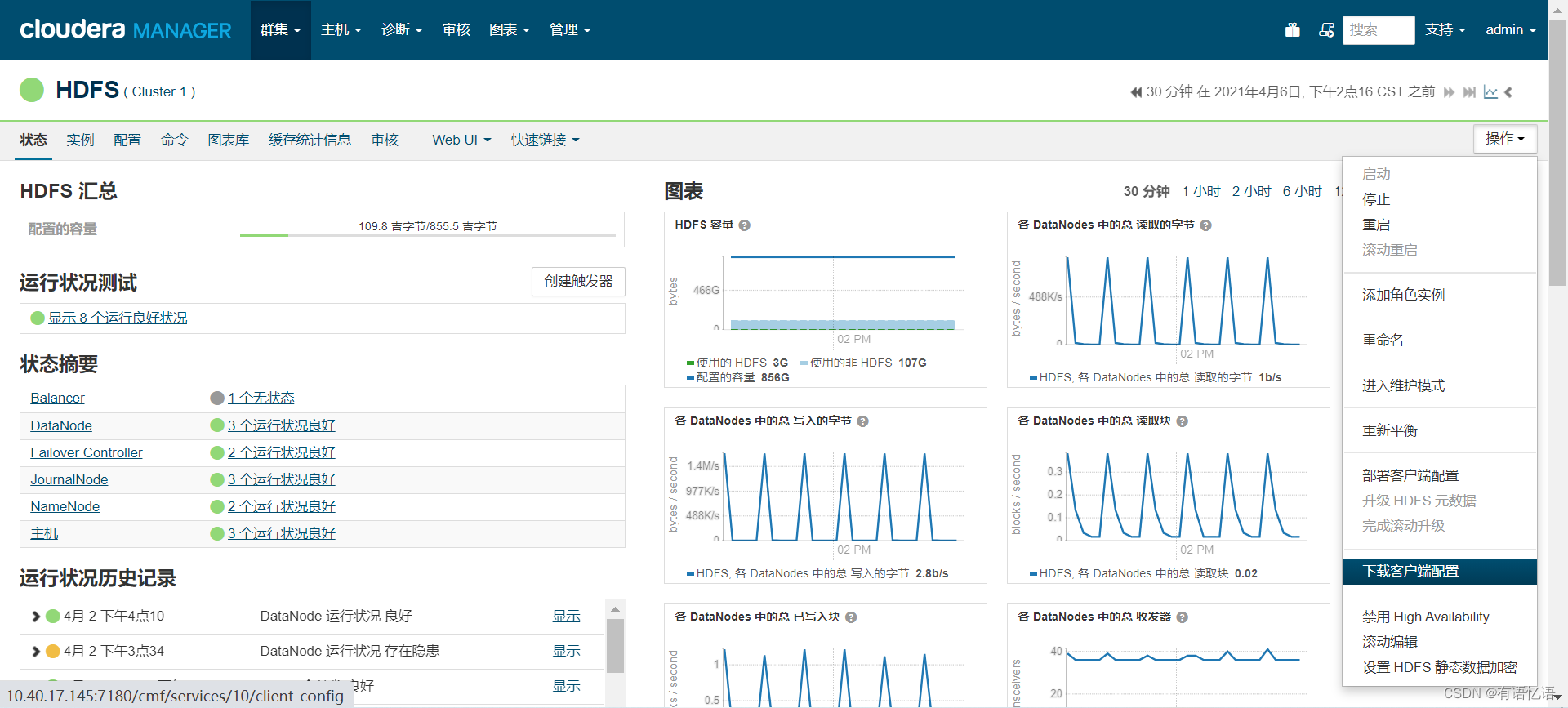Viewport: 1568px width, 708px height.
Task: Open help for DataNodes 写入的字节 chart
Action: tap(862, 421)
